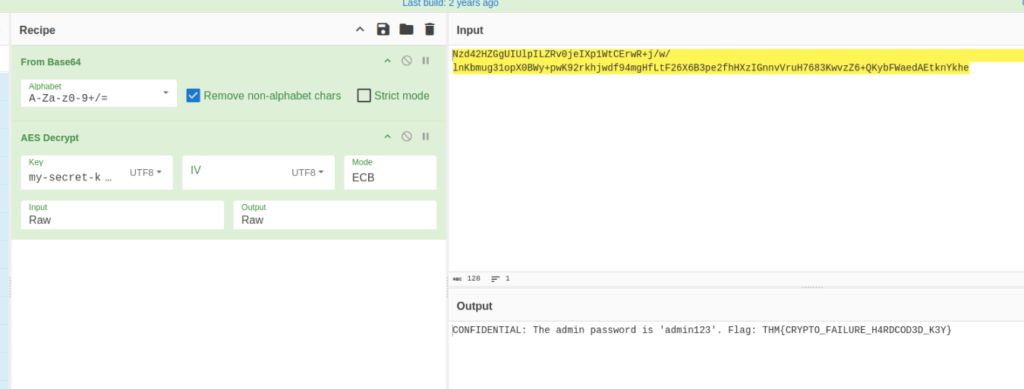The image size is (1024, 389).
Task: Open the Mode dropdown showing ECB
Action: click(390, 172)
